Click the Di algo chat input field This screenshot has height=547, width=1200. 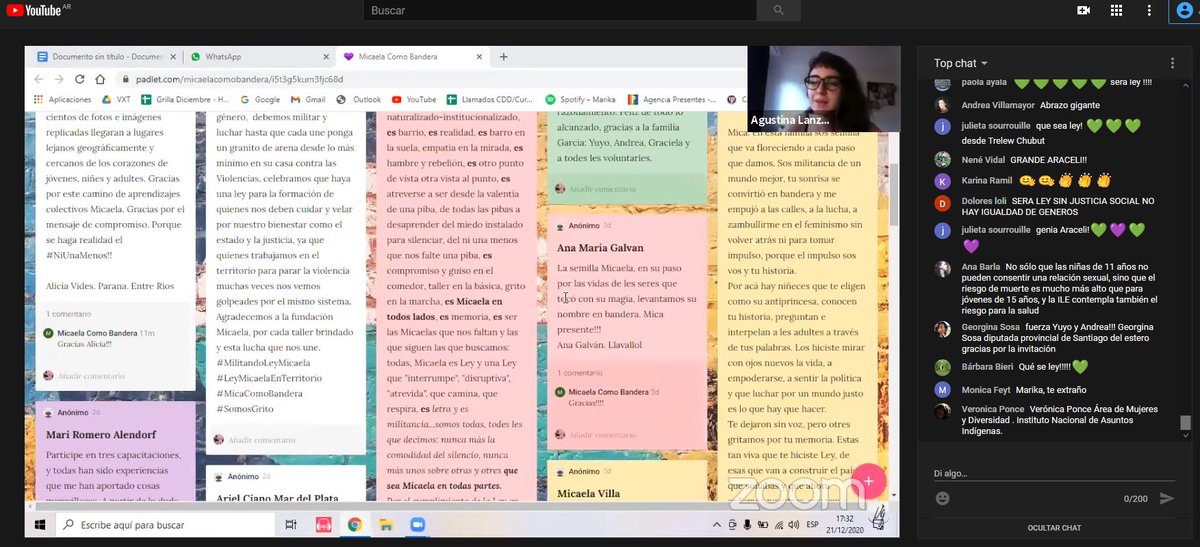[1052, 473]
